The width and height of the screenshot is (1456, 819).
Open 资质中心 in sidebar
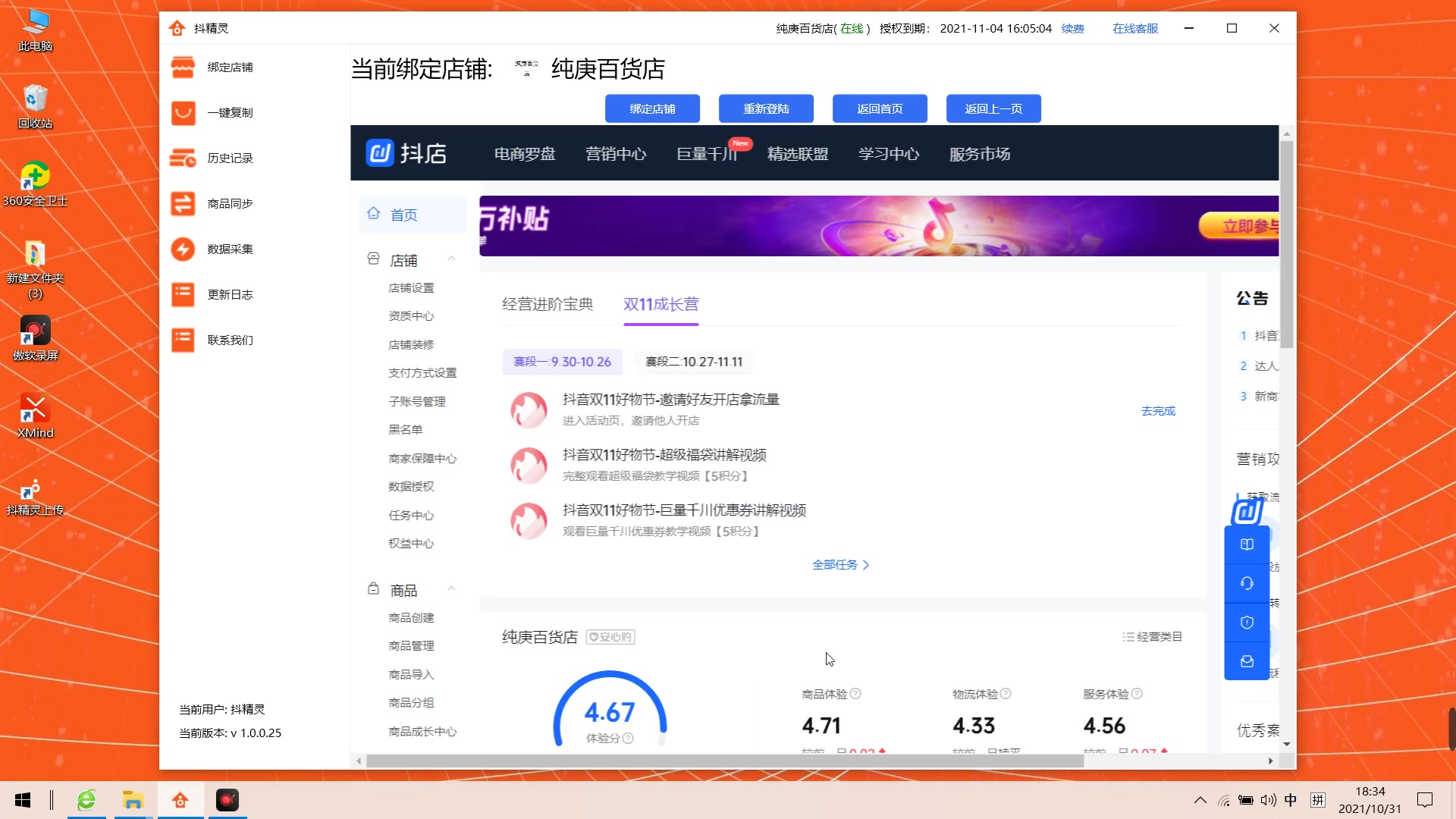(411, 315)
